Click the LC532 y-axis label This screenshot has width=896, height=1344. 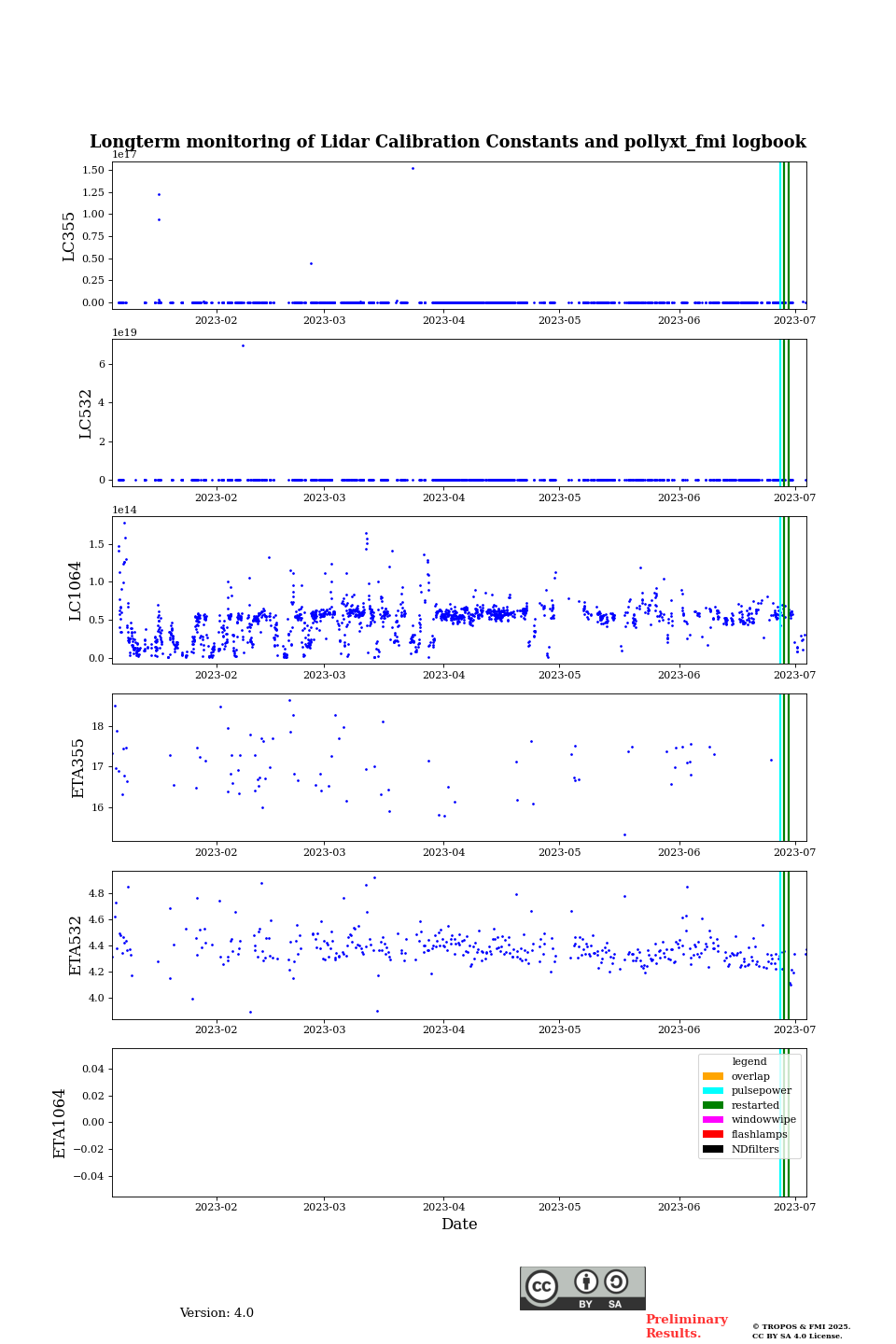coord(86,413)
